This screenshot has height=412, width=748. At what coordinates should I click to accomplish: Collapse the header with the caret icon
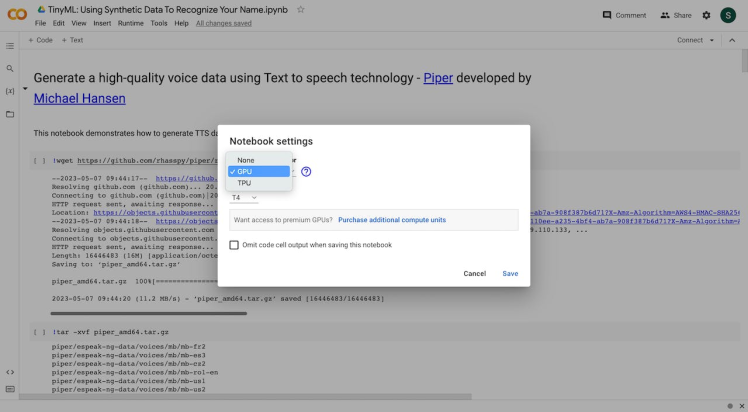732,41
